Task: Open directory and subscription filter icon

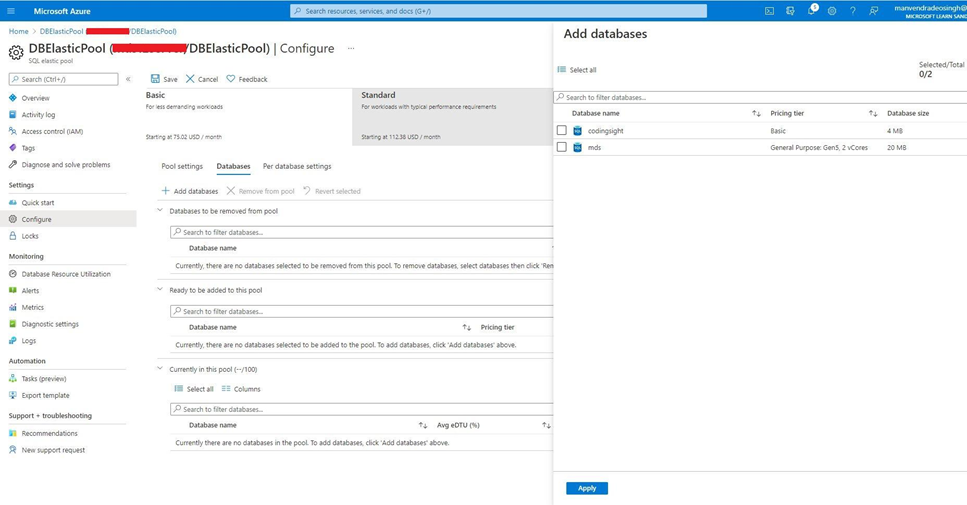Action: click(x=790, y=11)
